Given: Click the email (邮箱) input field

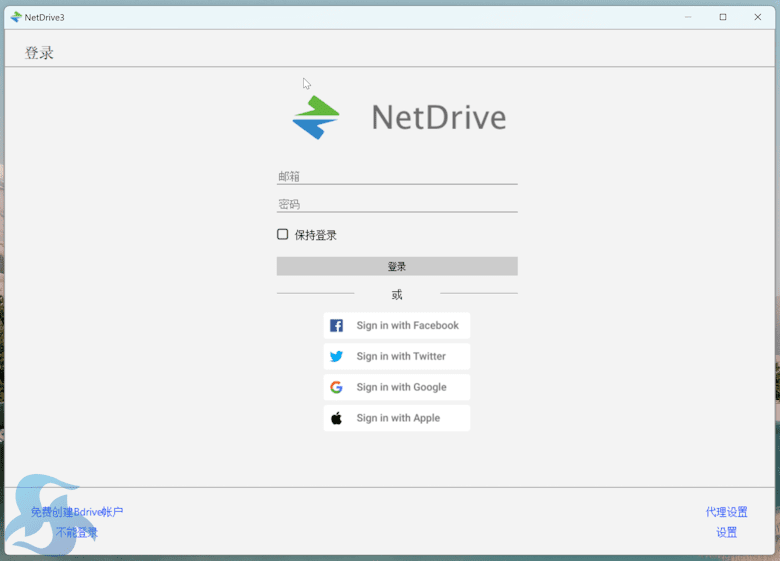Looking at the screenshot, I should (397, 177).
